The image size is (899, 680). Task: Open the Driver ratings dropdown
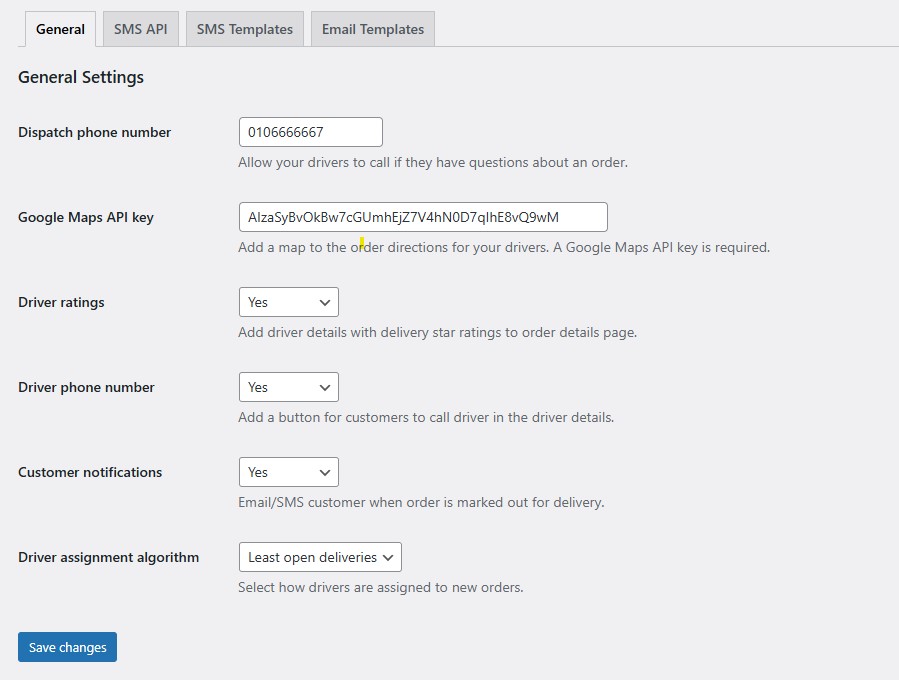click(288, 301)
